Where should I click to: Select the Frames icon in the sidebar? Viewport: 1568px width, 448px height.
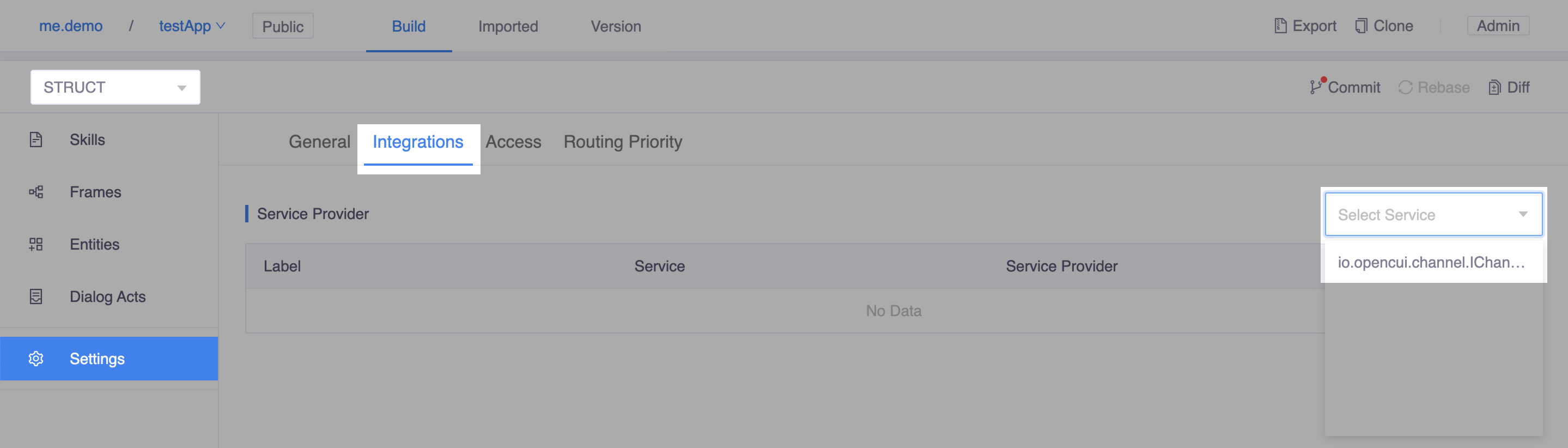[x=36, y=192]
